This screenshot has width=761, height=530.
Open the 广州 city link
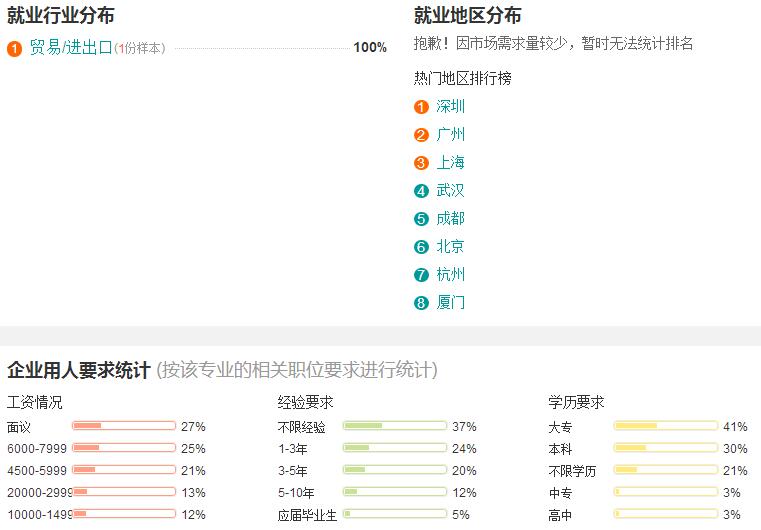tap(450, 134)
